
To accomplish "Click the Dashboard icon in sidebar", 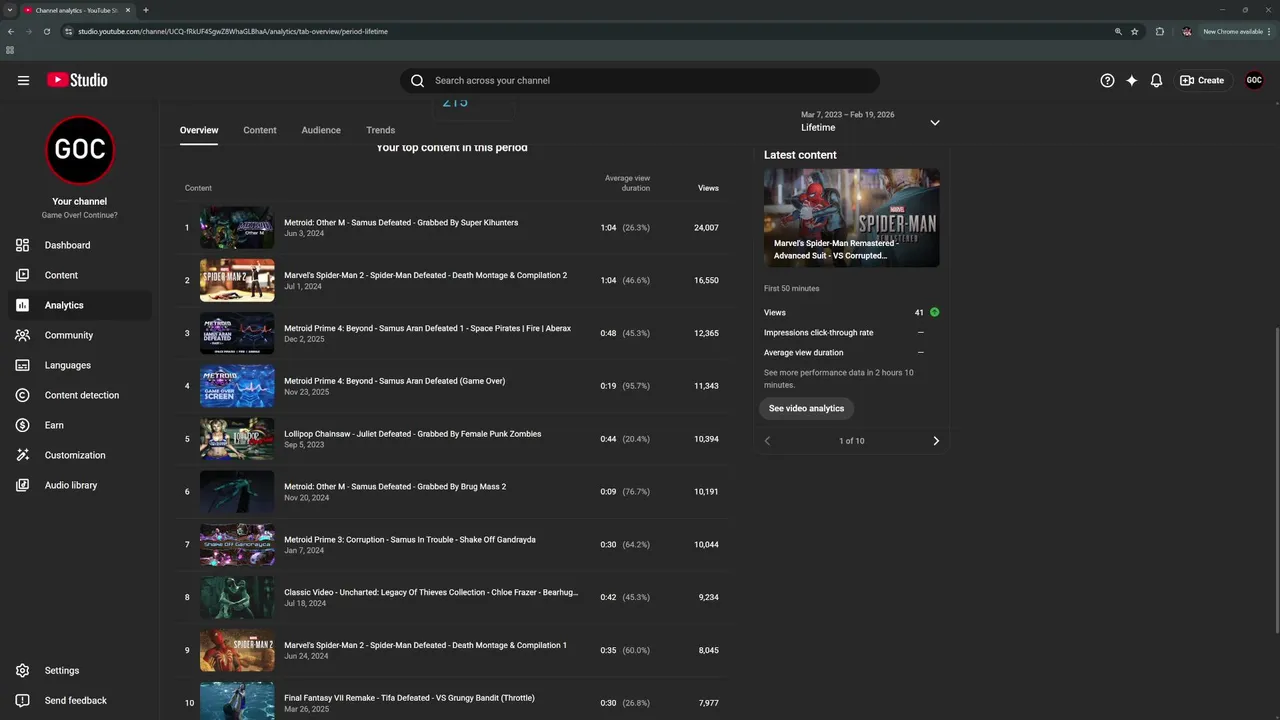I will point(23,245).
